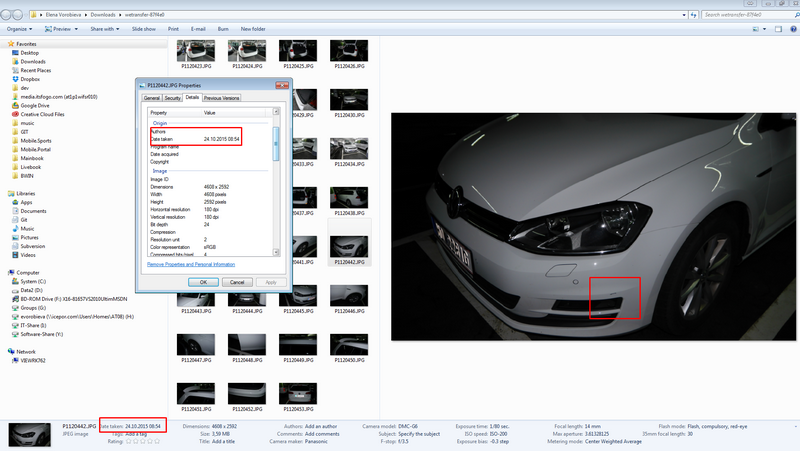
Task: Open the Share with dropdown
Action: [x=104, y=29]
